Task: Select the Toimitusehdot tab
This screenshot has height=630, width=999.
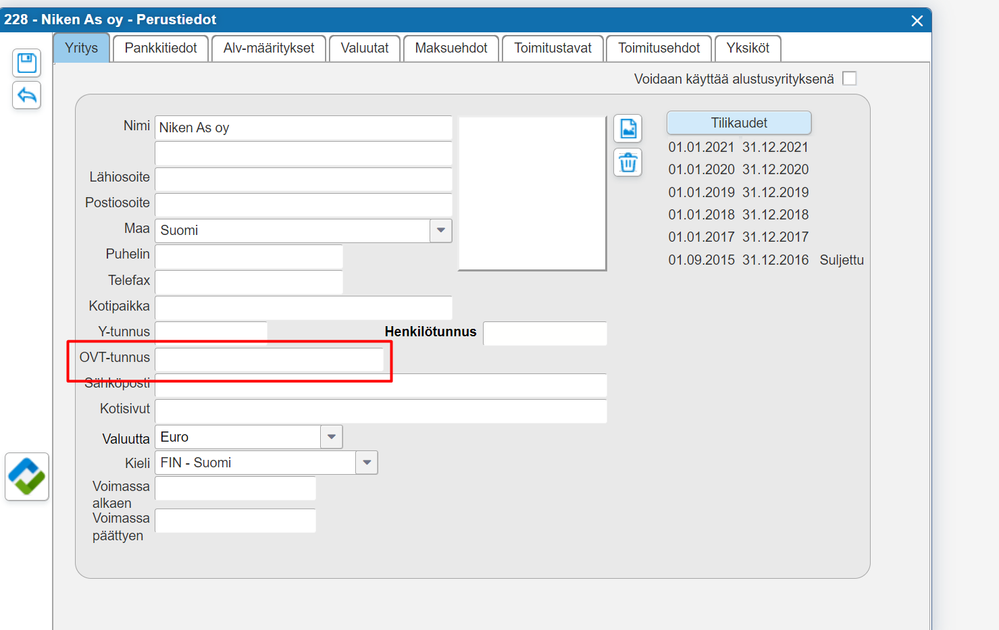Action: [659, 48]
